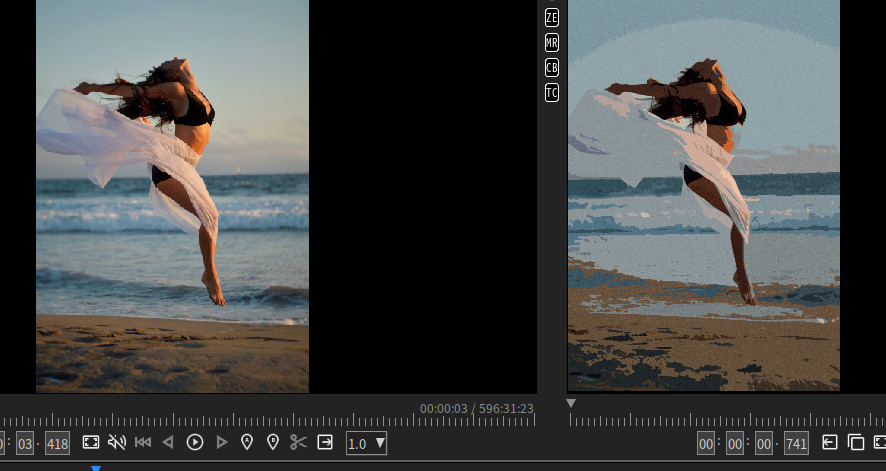
Task: Click the export arrow-in-box icon
Action: (325, 442)
